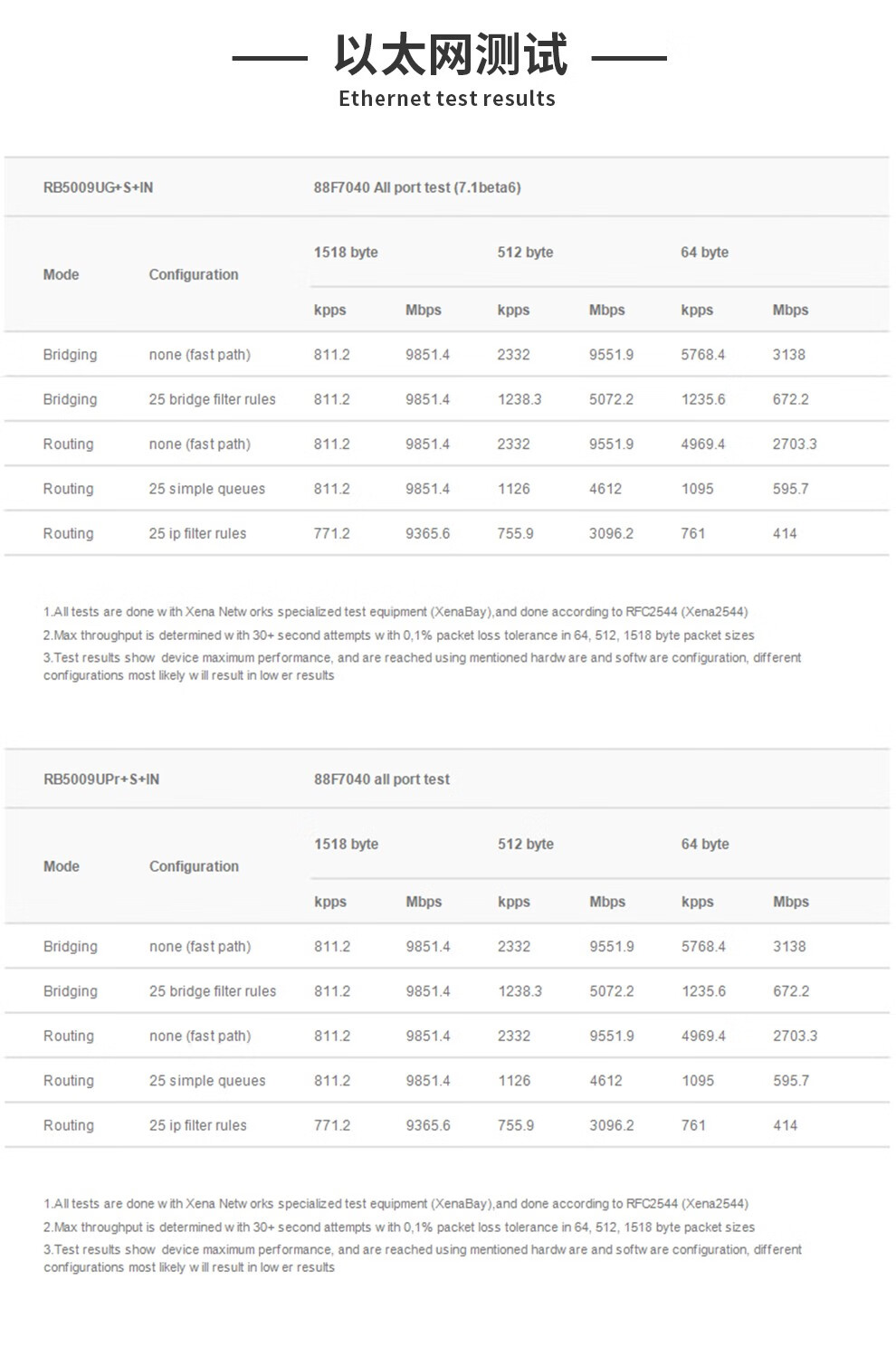Click 25 bridge filter rules in first table

click(x=213, y=399)
